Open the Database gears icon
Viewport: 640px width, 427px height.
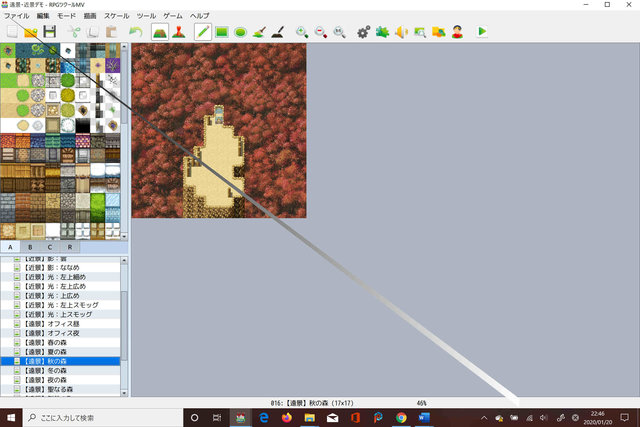click(x=364, y=32)
